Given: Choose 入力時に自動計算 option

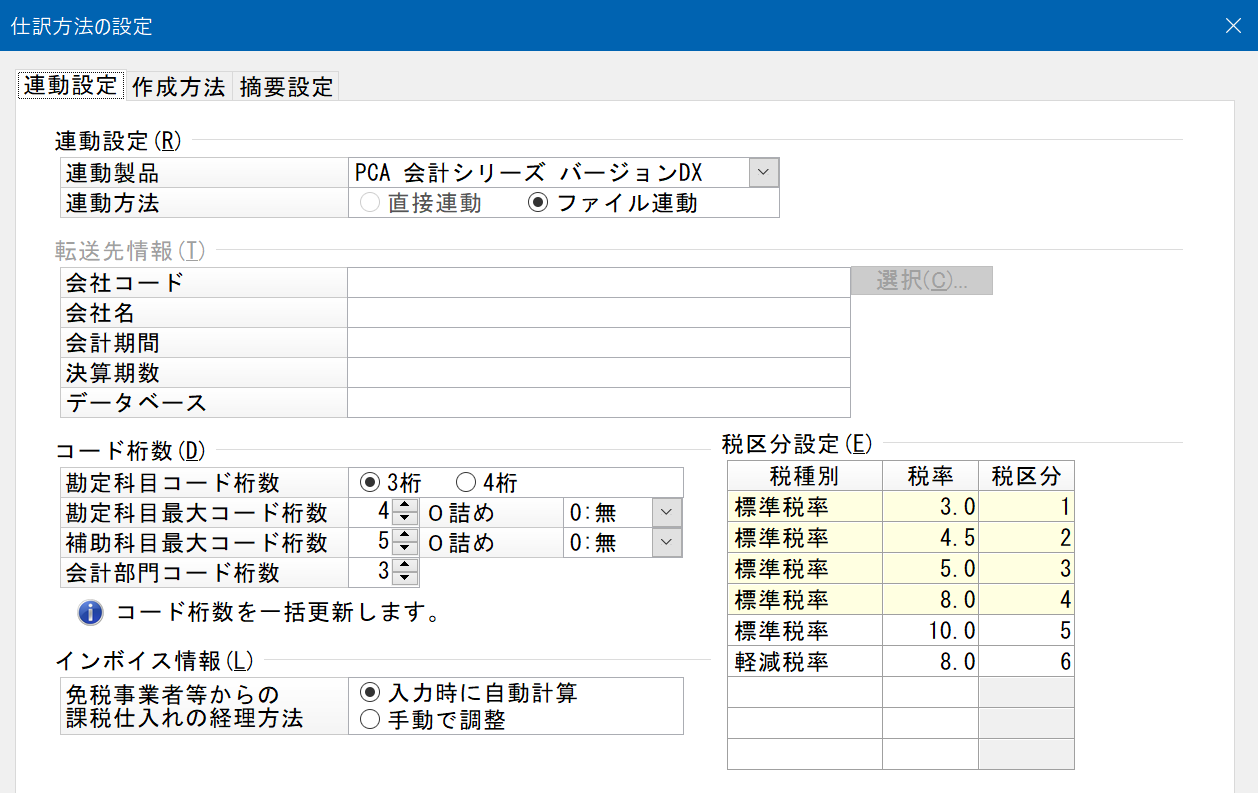Looking at the screenshot, I should (x=370, y=693).
